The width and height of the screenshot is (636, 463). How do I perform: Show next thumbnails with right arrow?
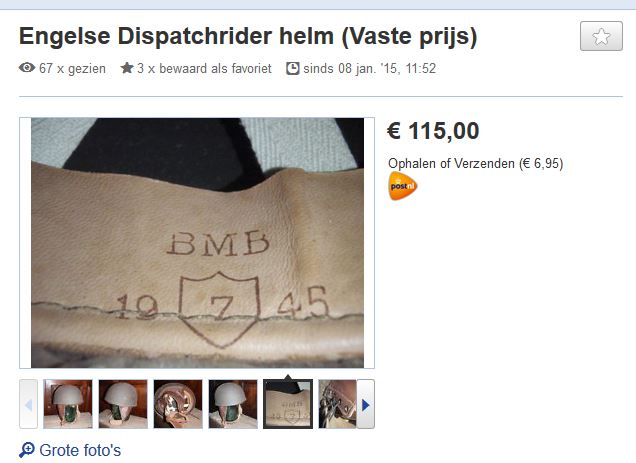tap(365, 404)
